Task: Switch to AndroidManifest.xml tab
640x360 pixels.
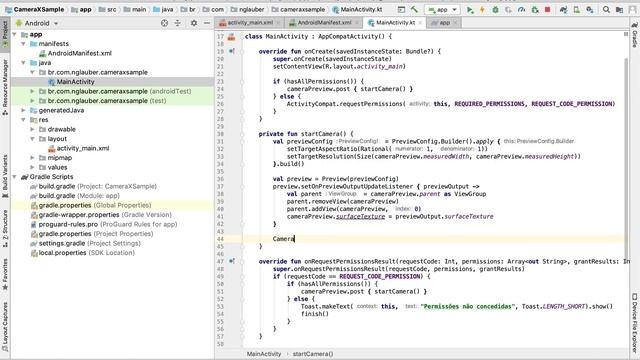Action: (x=324, y=23)
